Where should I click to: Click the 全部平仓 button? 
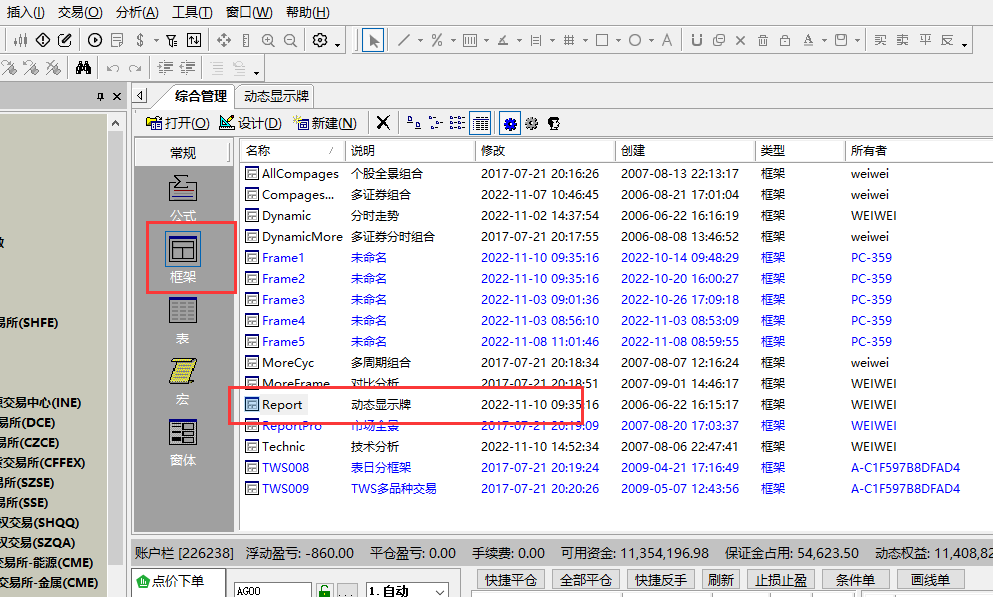tap(586, 580)
